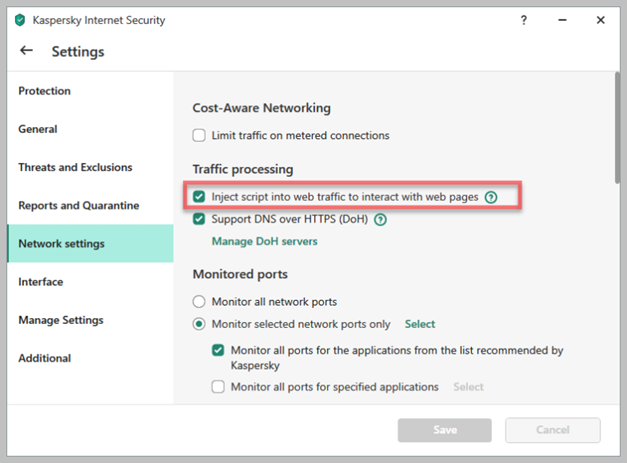The height and width of the screenshot is (463, 627).
Task: Switch to Threats and Exclusions section
Action: coord(75,167)
